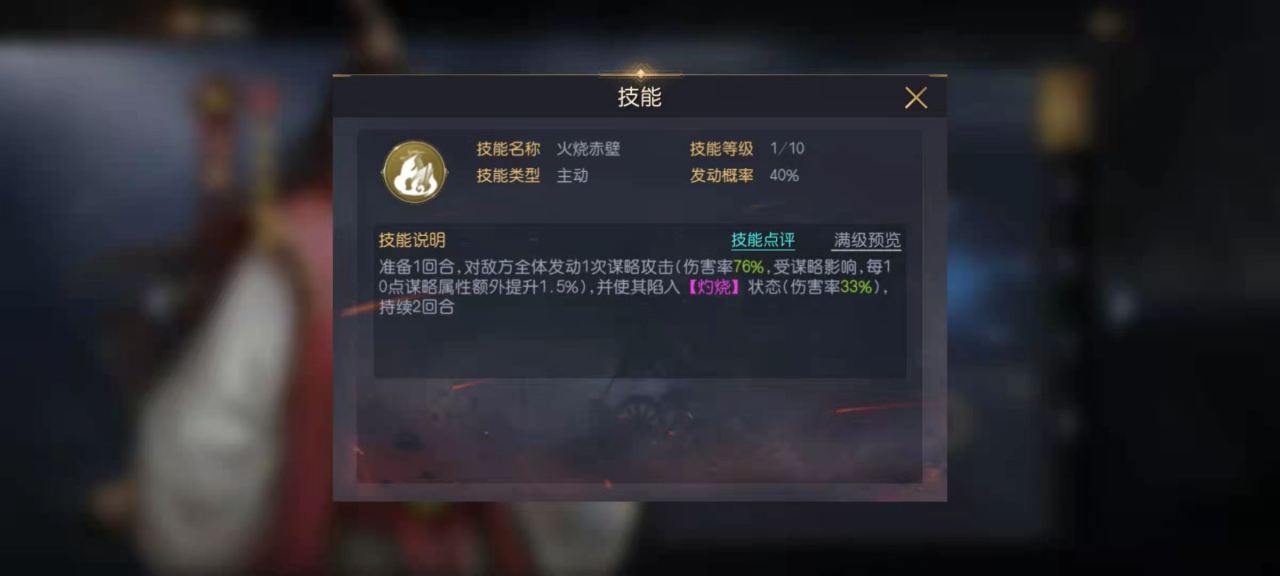Click the 技能类型 label
1280x576 pixels.
pos(508,175)
